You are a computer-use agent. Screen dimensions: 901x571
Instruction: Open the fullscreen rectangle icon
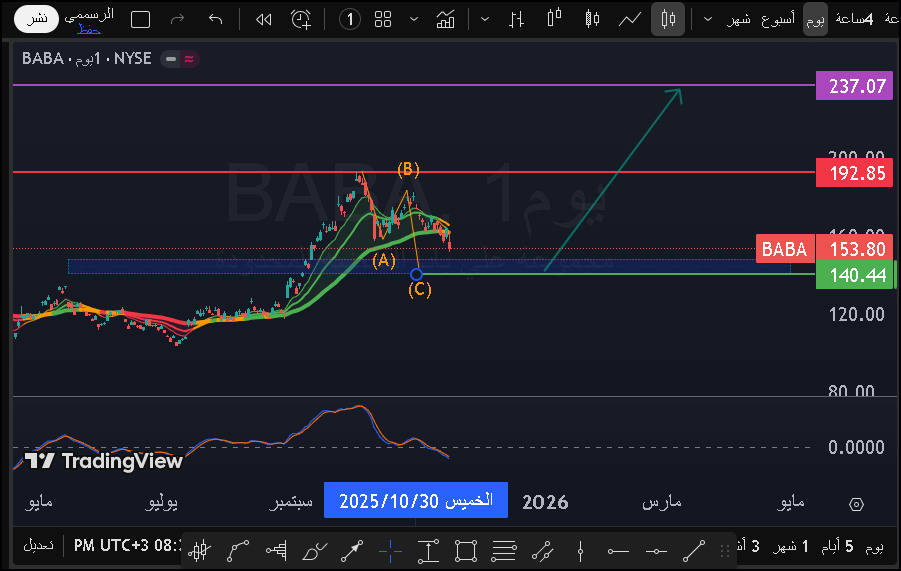(140, 20)
